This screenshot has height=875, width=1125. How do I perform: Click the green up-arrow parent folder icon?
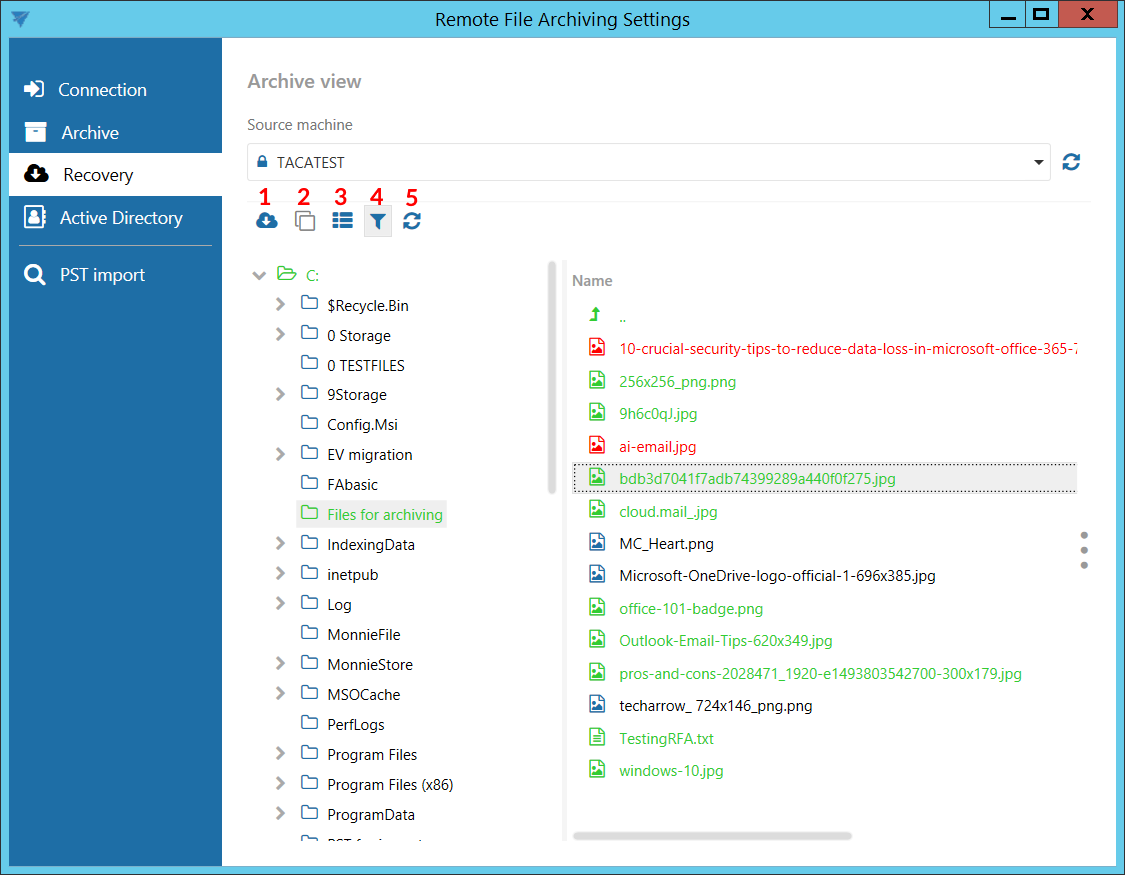[596, 315]
